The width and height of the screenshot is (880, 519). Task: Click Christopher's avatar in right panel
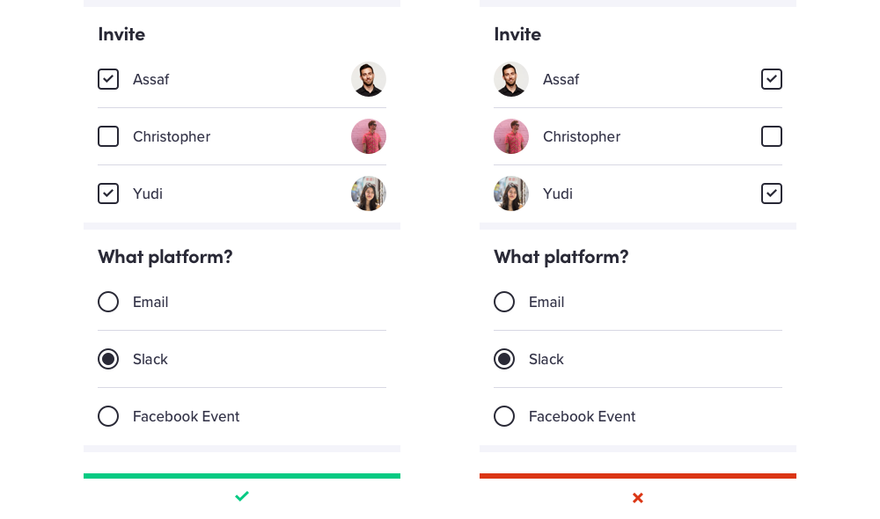coord(511,136)
